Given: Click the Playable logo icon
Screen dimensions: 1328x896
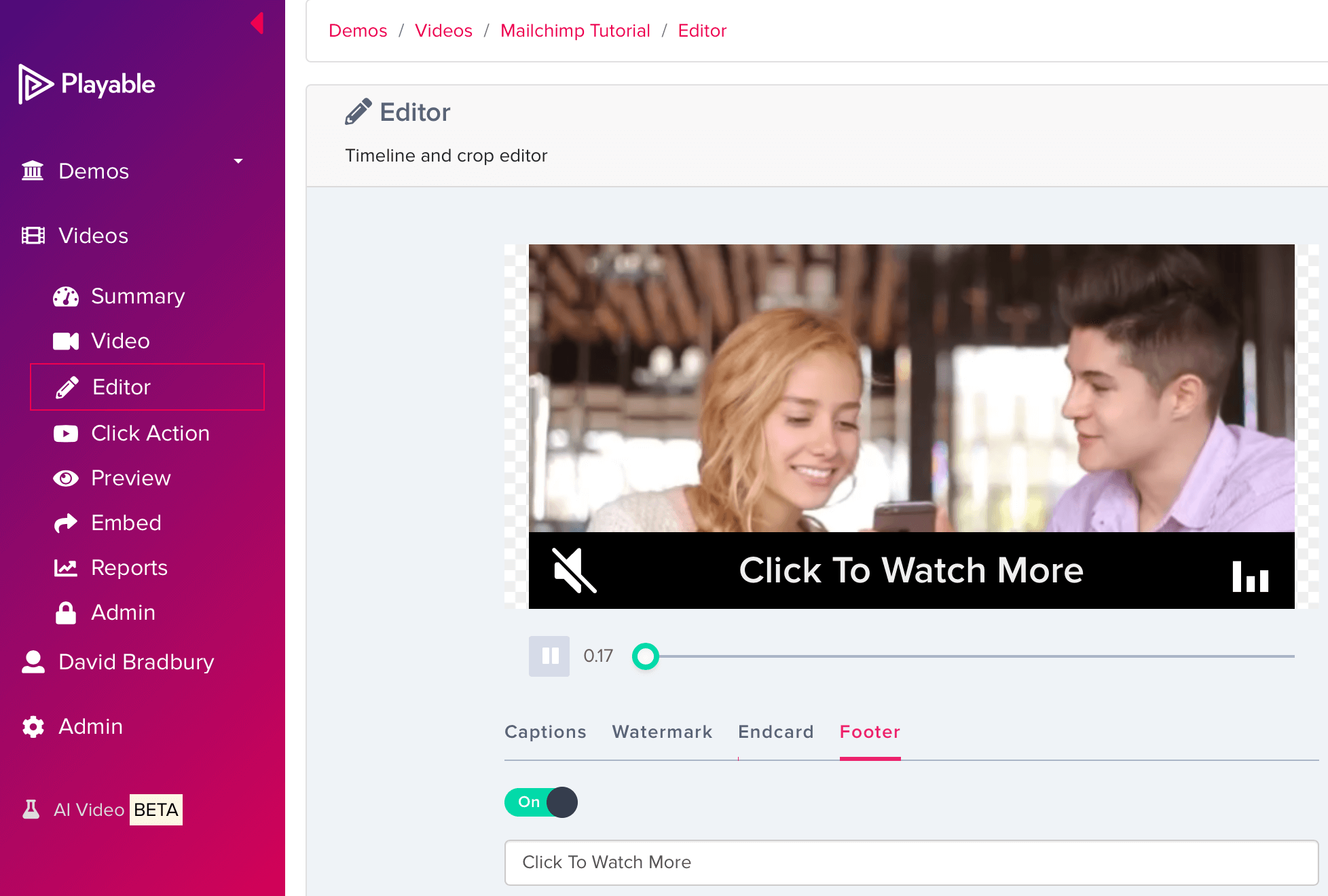Looking at the screenshot, I should tap(35, 84).
